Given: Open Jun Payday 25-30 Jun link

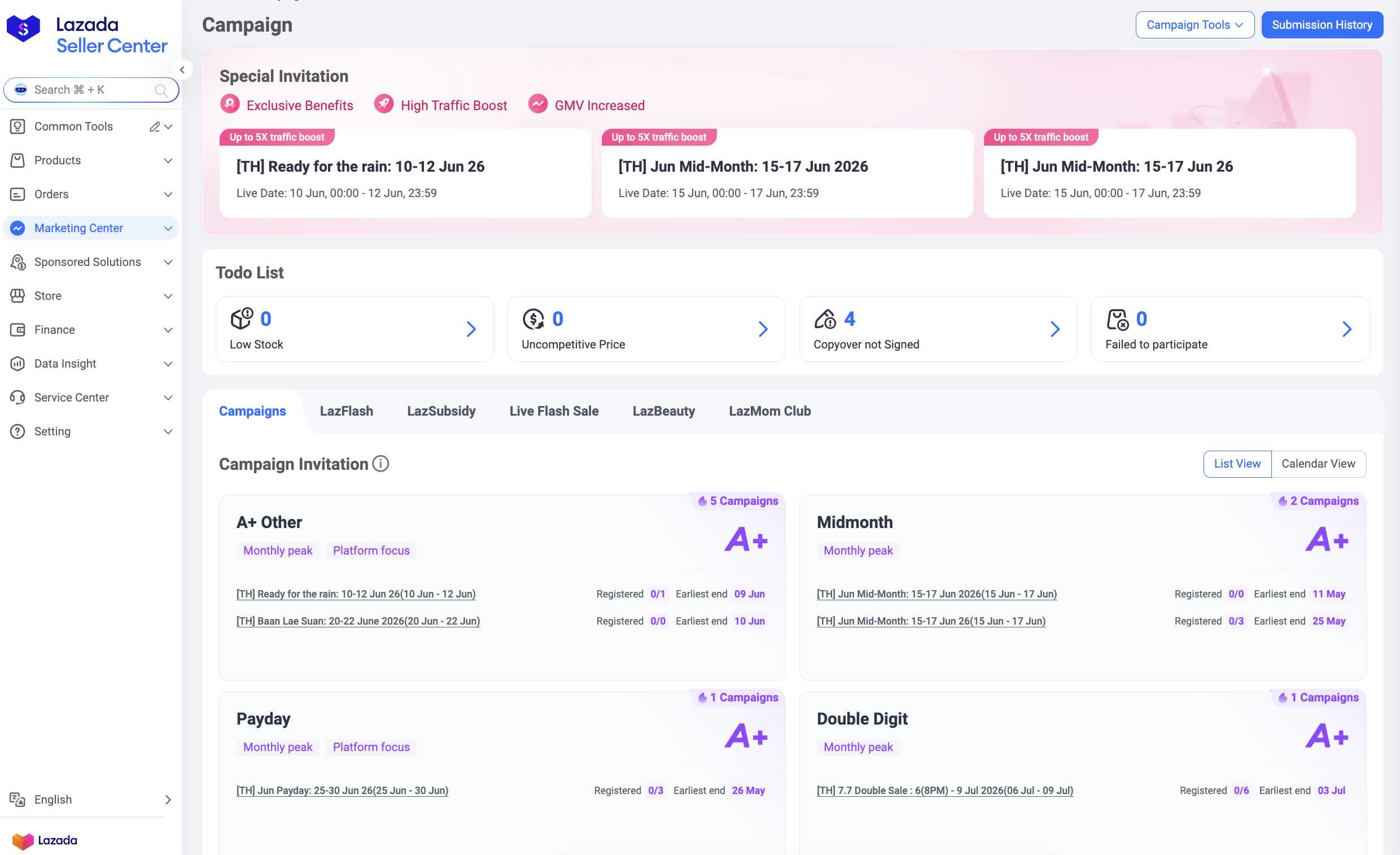Looking at the screenshot, I should (x=342, y=791).
